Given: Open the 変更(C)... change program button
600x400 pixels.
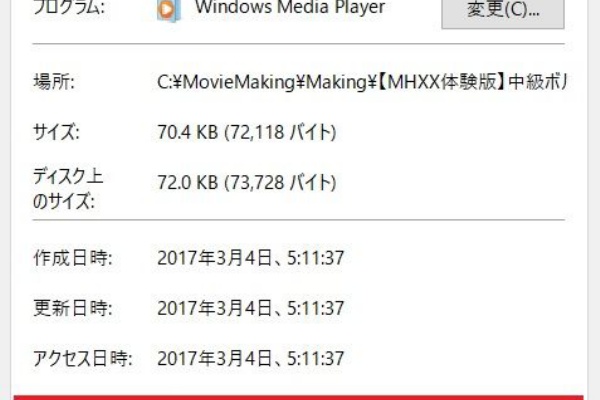Looking at the screenshot, I should 503,11.
